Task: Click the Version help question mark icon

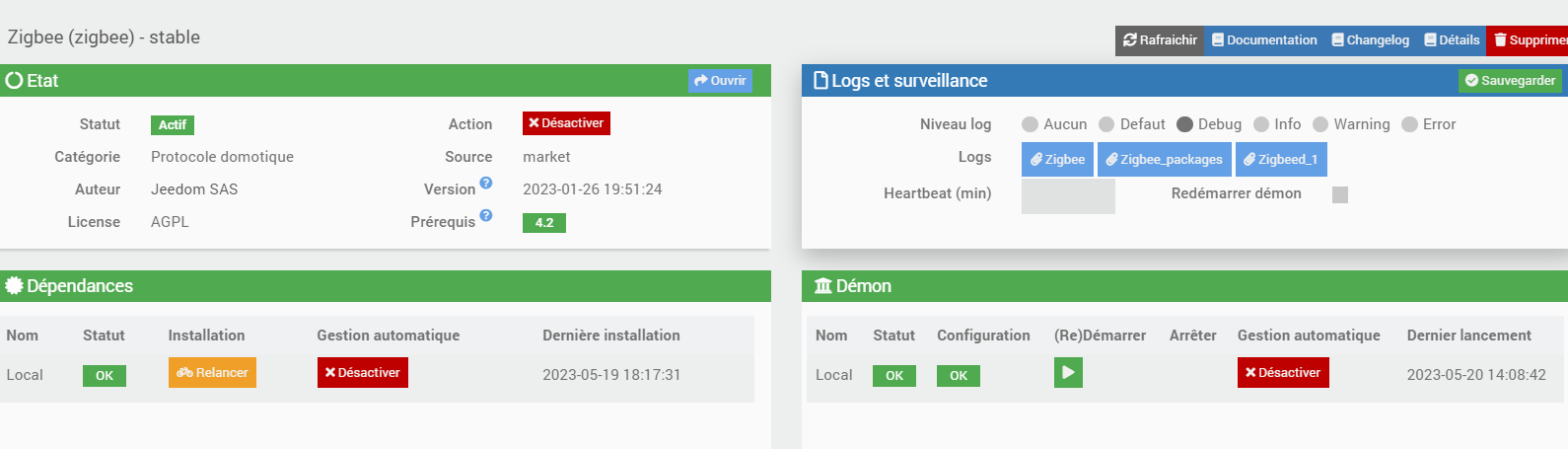Action: coord(485,183)
